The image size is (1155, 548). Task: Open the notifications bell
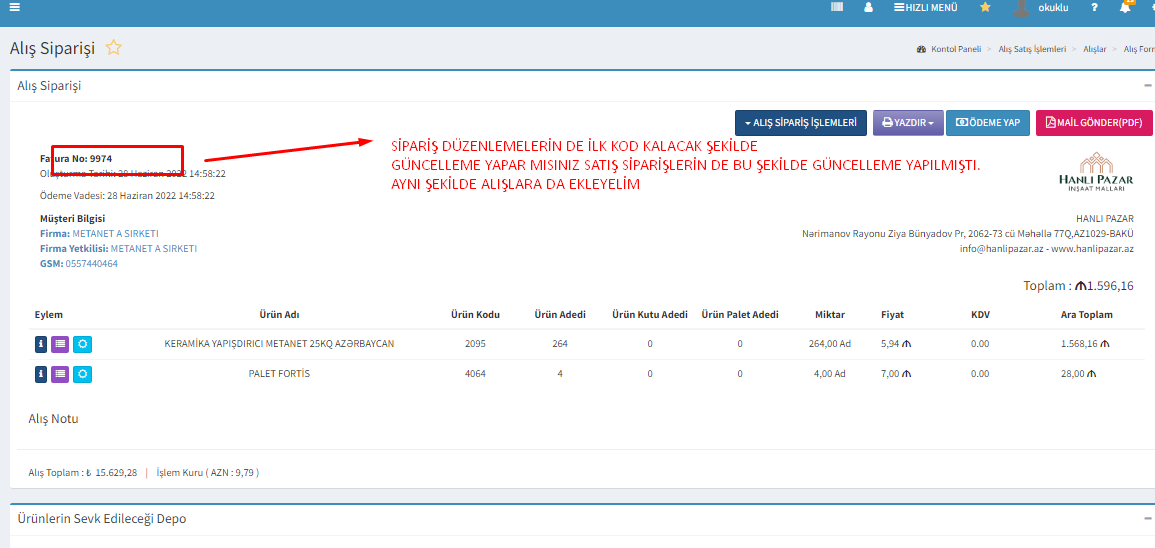point(1125,8)
